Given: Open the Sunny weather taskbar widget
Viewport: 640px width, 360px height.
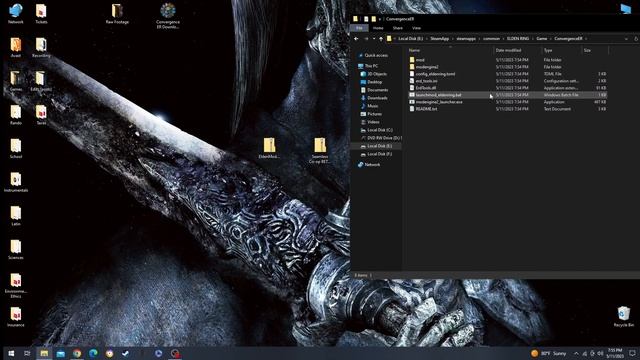Looking at the screenshot, I should click(x=549, y=353).
